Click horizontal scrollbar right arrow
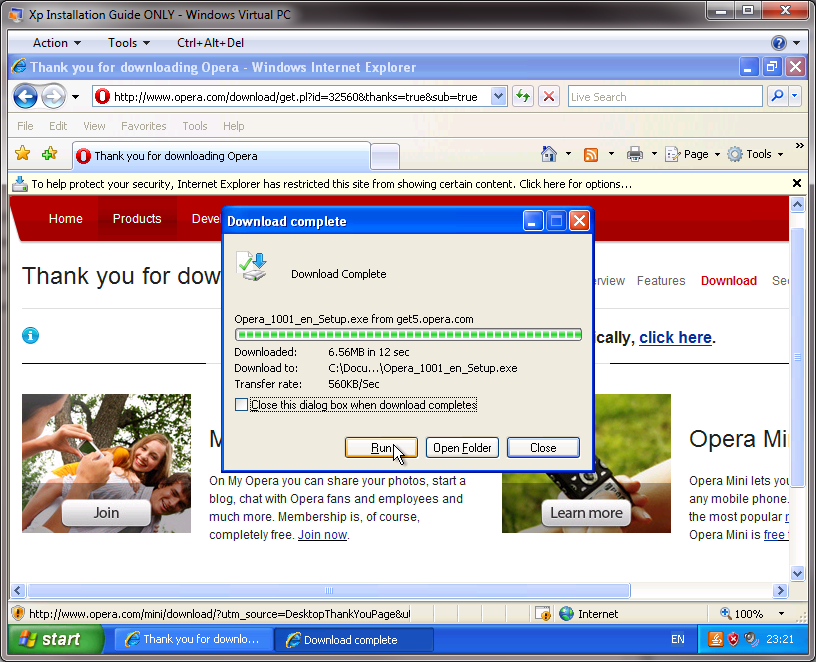 pyautogui.click(x=780, y=590)
